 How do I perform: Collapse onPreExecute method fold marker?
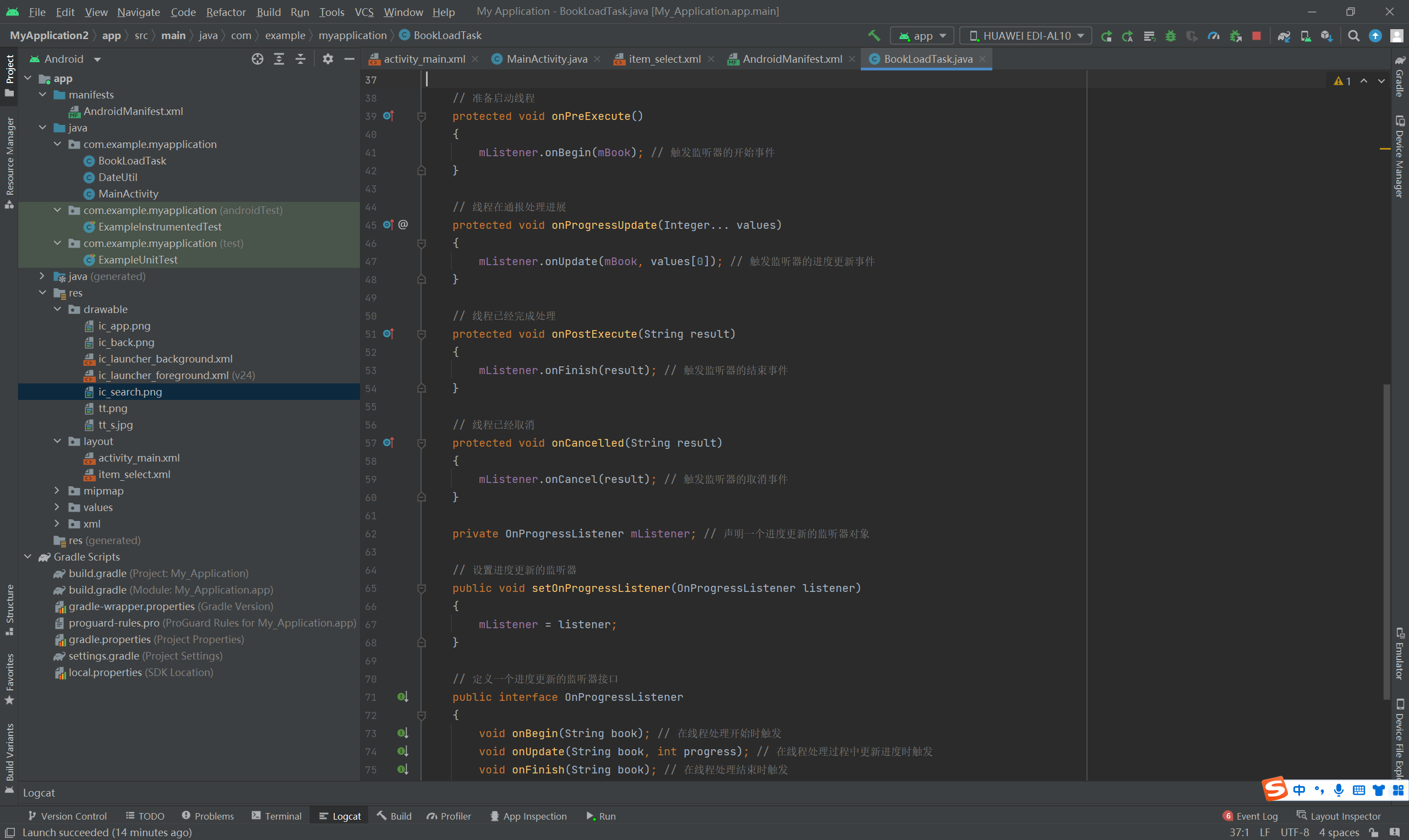tap(422, 117)
